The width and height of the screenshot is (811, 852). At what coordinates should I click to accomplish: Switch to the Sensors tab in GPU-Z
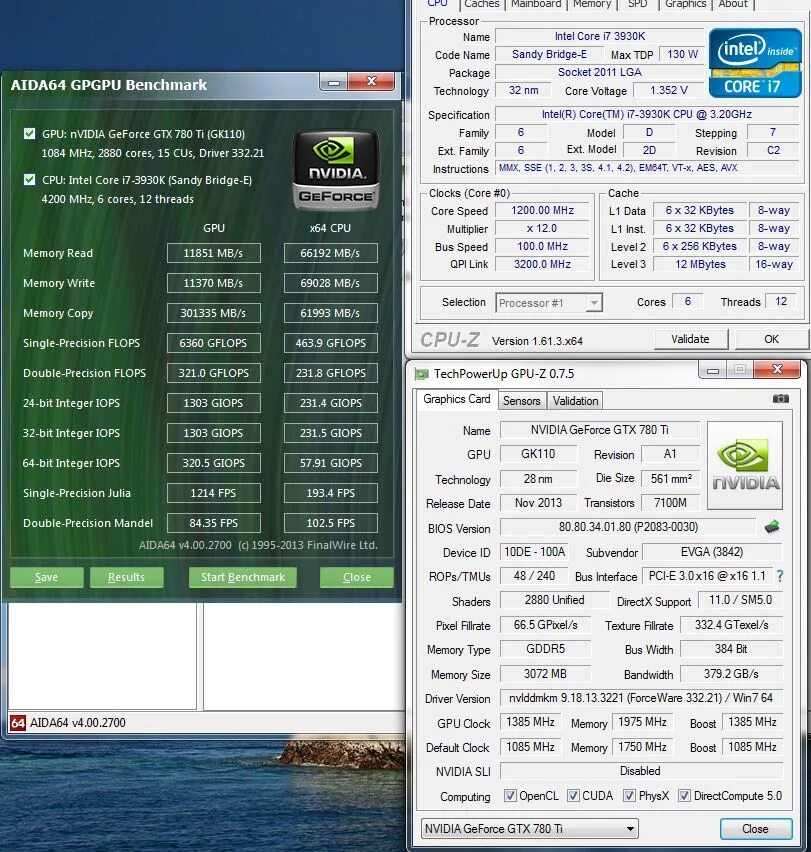click(521, 401)
